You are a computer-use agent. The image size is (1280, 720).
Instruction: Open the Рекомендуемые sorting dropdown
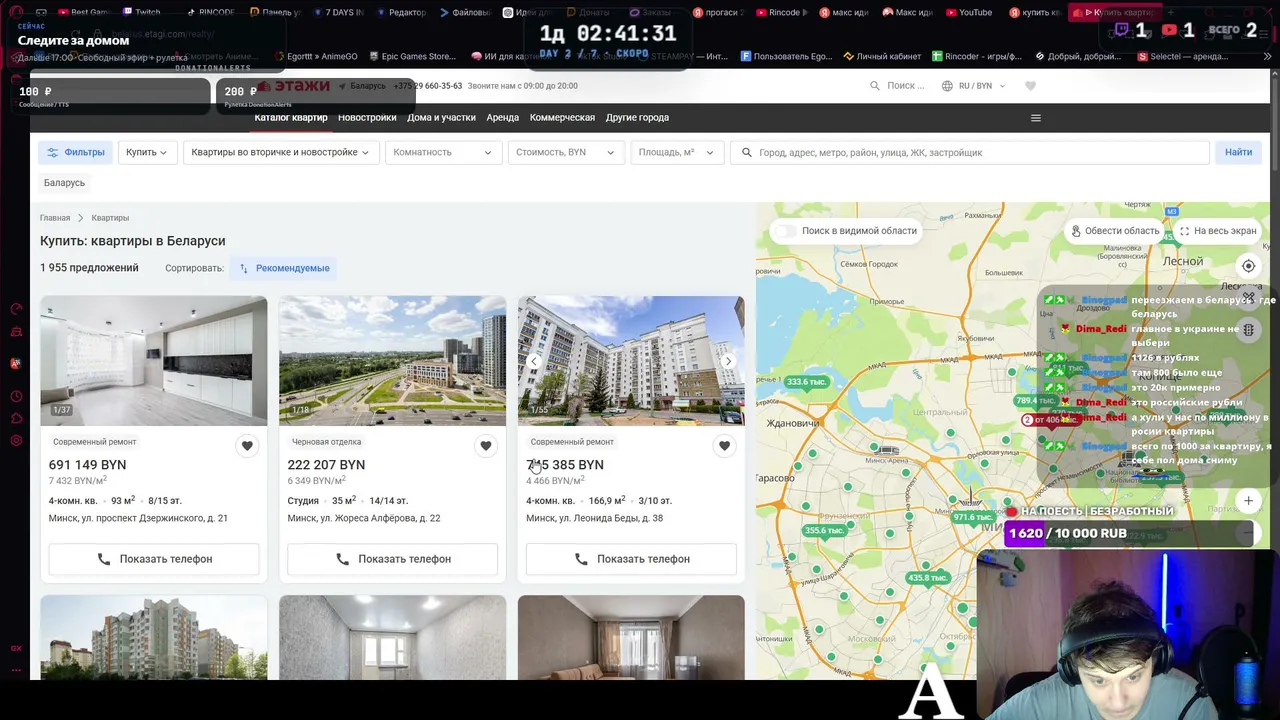pos(283,268)
